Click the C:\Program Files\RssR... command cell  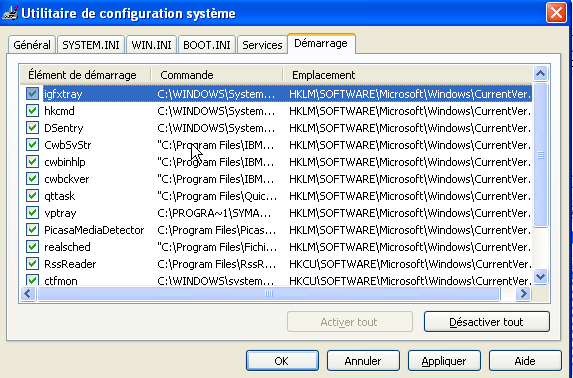(x=216, y=264)
